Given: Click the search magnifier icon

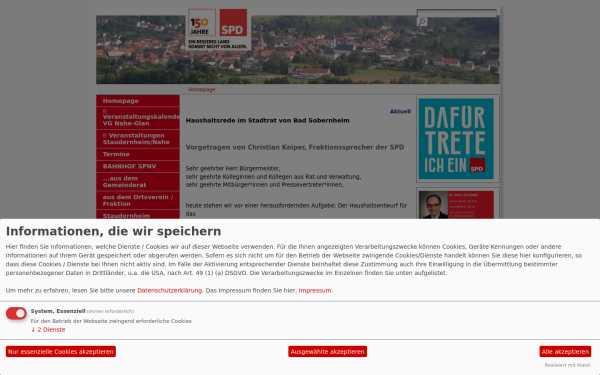Looking at the screenshot, I should tap(422, 22).
